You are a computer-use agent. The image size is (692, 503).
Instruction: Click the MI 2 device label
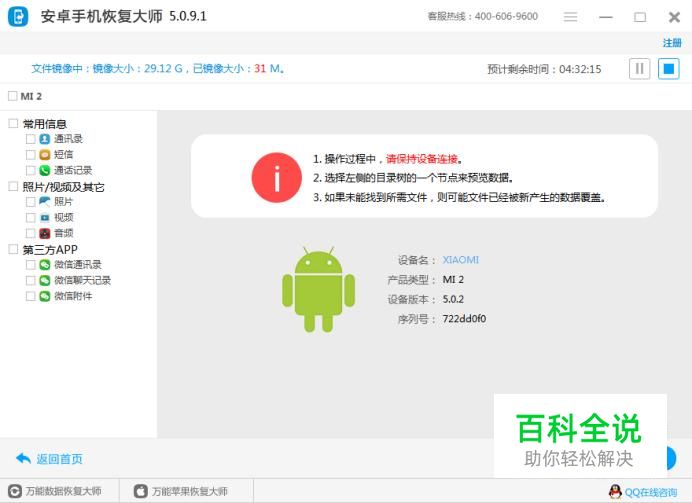pos(31,96)
